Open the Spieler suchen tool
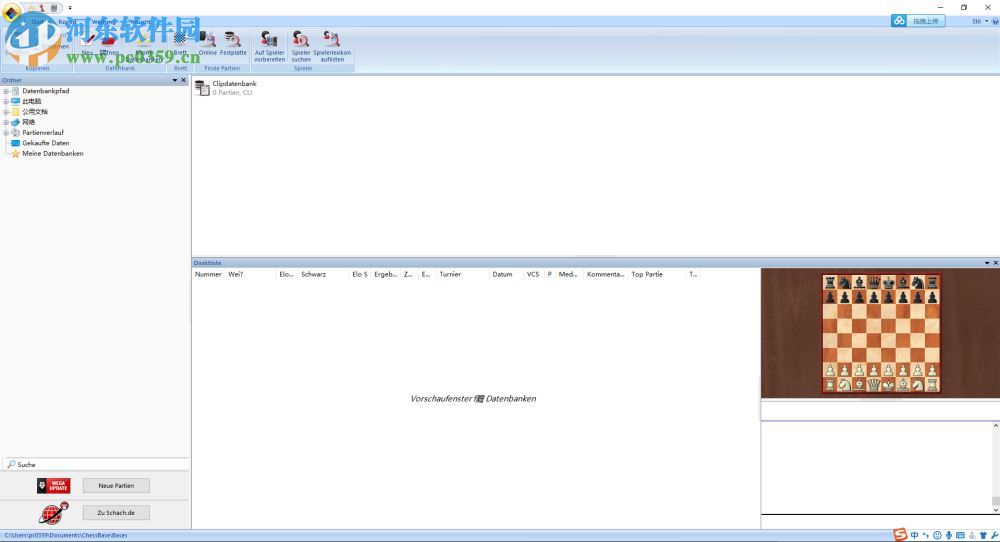Viewport: 1000px width, 542px height. [301, 40]
